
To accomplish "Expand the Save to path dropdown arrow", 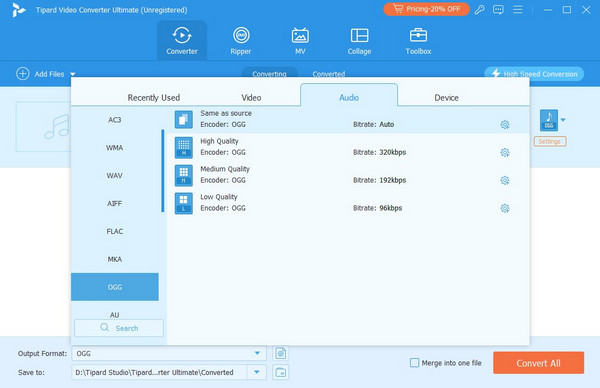I will (x=257, y=372).
